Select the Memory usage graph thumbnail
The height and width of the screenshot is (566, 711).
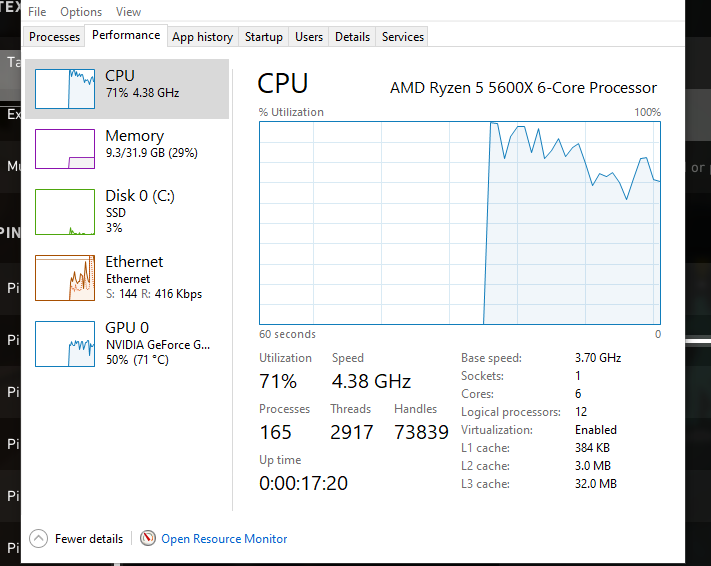64,148
